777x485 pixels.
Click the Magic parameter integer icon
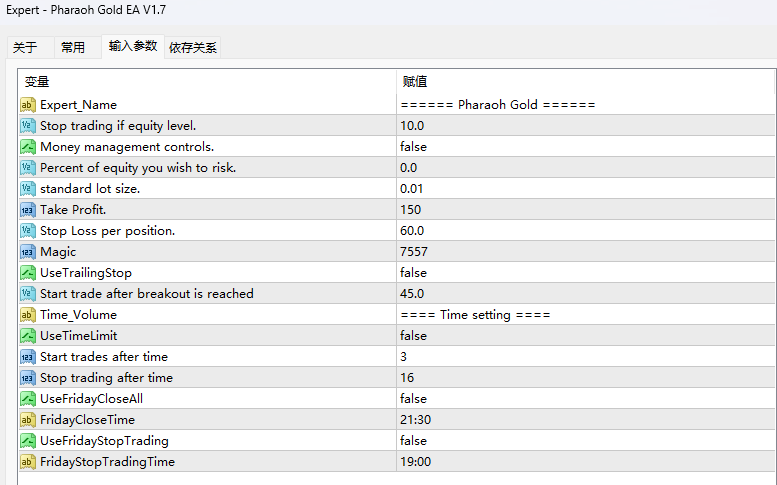click(28, 252)
